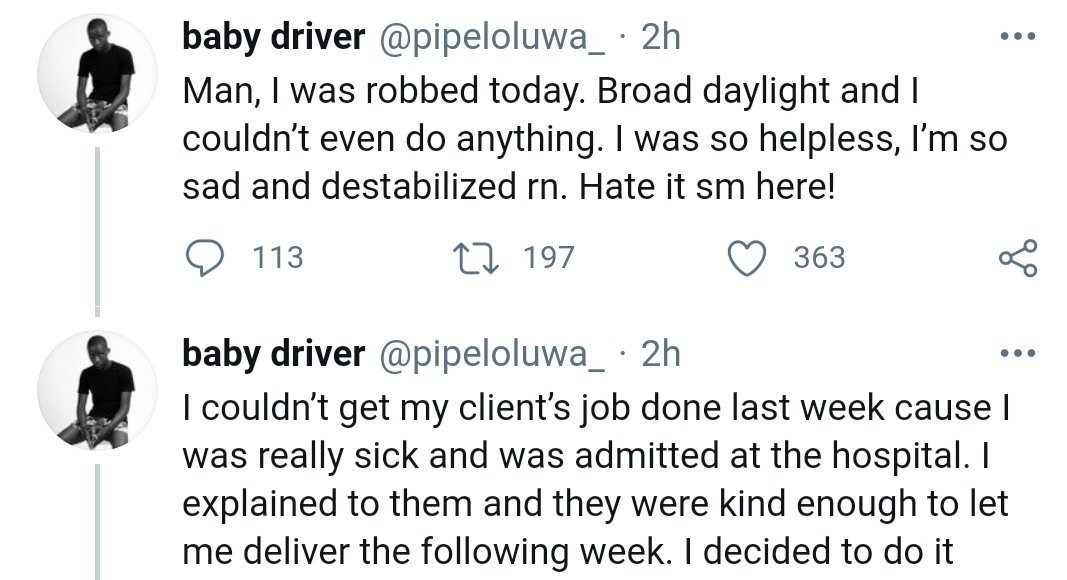Click the 113 replies count
The height and width of the screenshot is (580, 1067).
(278, 258)
